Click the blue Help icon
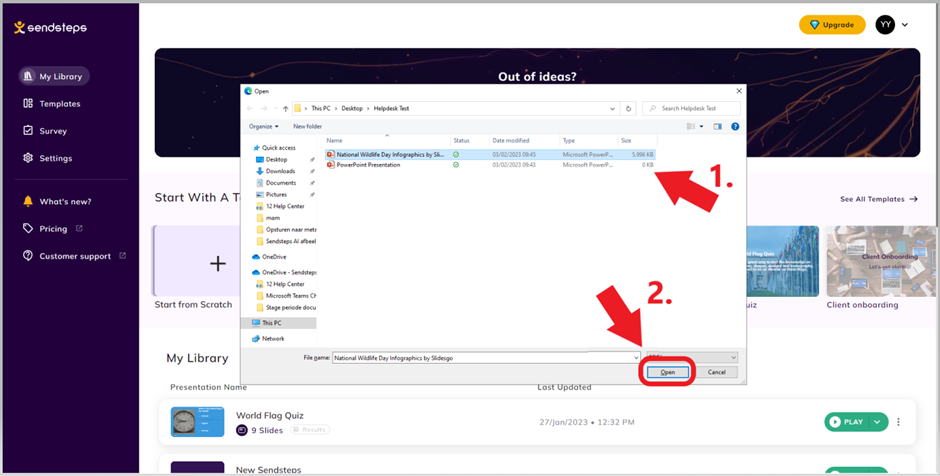Screen dimensions: 940x476 click(x=735, y=126)
